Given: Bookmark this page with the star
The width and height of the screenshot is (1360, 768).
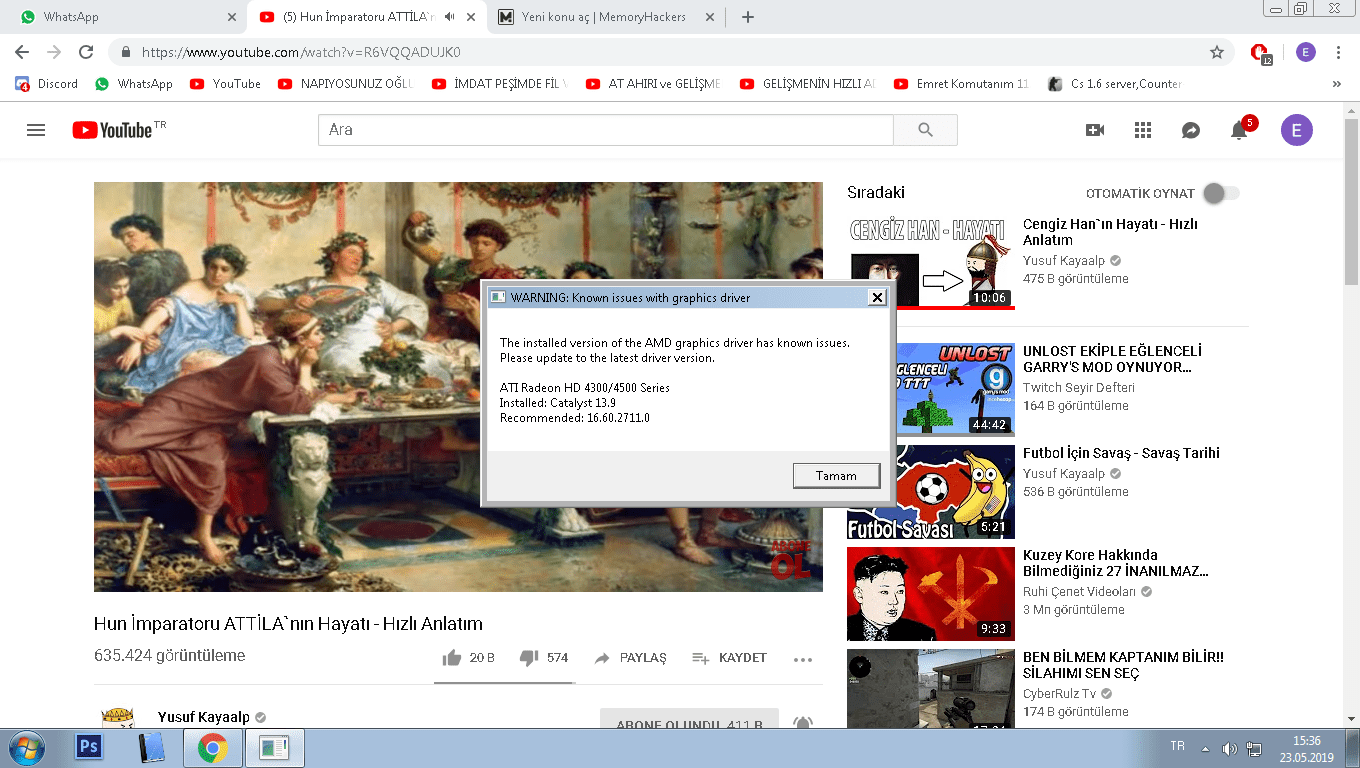Looking at the screenshot, I should (x=1217, y=52).
